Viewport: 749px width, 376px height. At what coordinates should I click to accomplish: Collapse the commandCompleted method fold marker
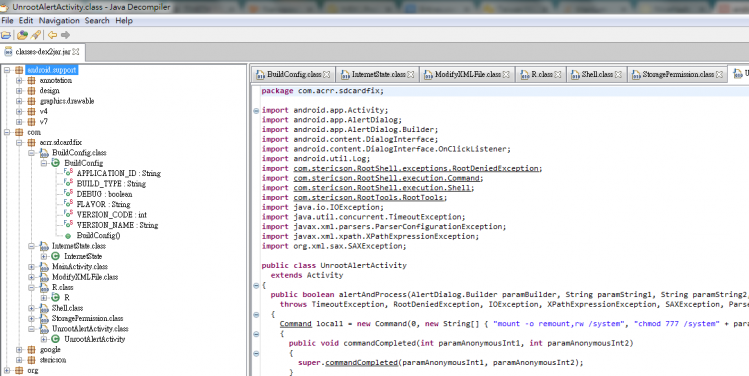tap(256, 354)
